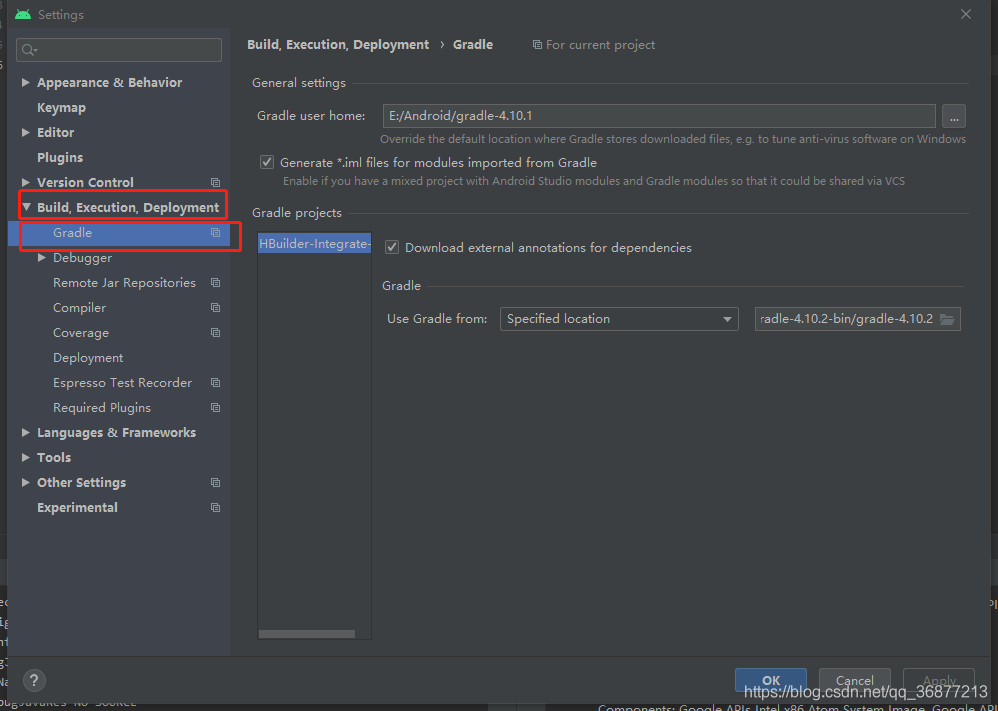This screenshot has width=998, height=711.
Task: Click the Languages & Frameworks label
Action: (x=116, y=432)
